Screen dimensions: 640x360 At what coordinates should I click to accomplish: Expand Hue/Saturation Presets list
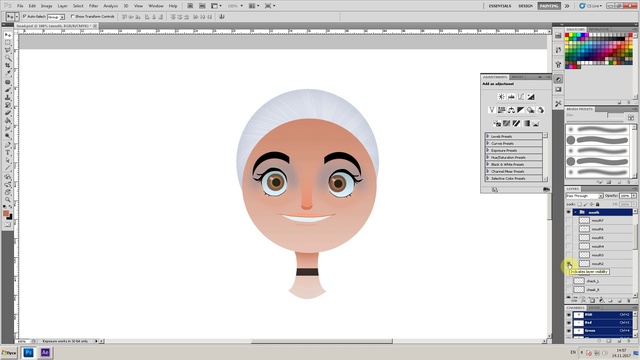[x=488, y=157]
